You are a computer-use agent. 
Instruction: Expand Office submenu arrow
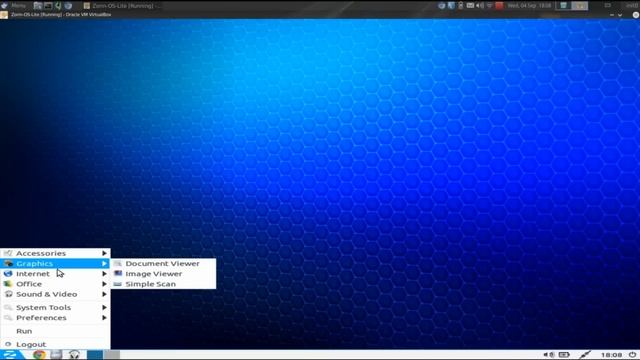[104, 284]
